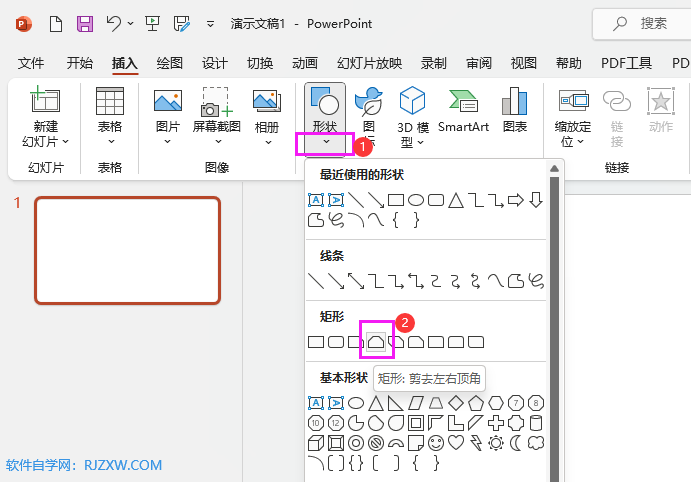Open the 表格 table dropdown
This screenshot has height=482, width=691.
tap(110, 141)
